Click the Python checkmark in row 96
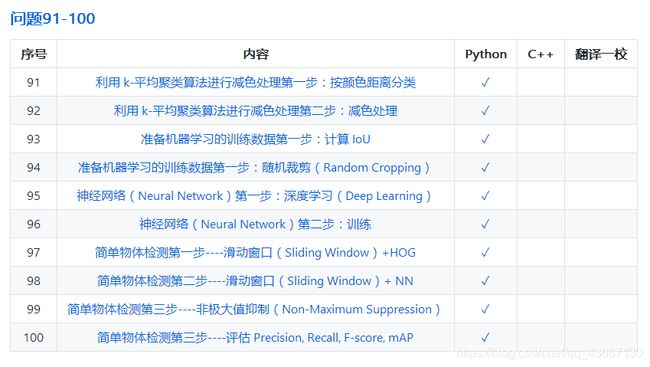This screenshot has height=367, width=650. click(x=485, y=224)
